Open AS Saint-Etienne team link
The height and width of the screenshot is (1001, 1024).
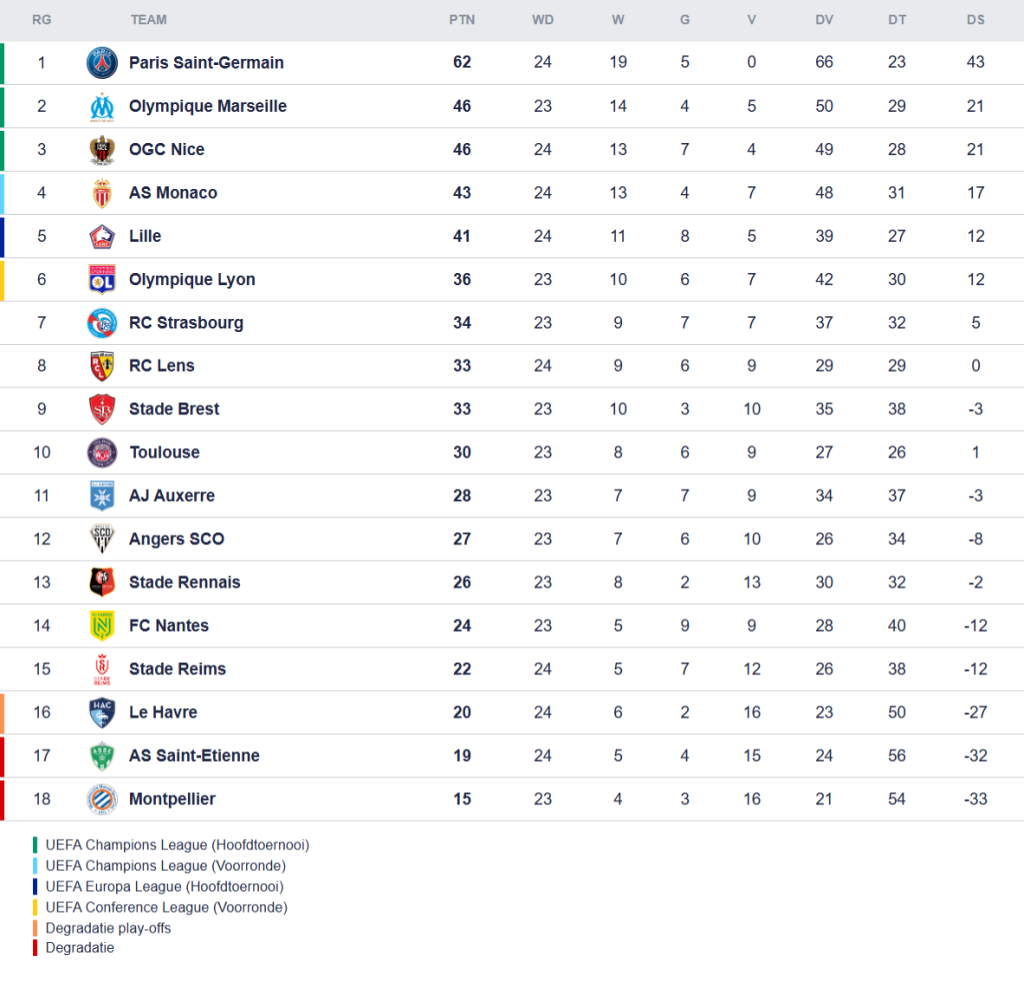[x=194, y=756]
